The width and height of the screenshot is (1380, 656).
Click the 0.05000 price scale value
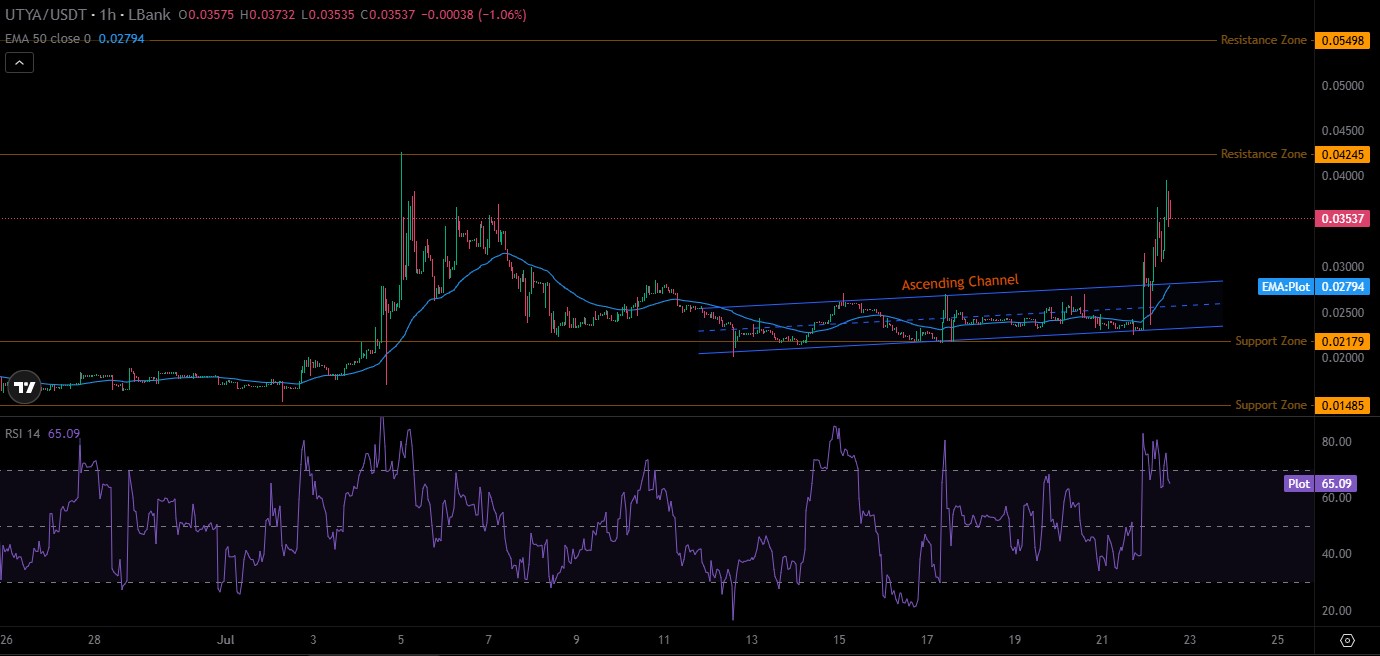[1344, 85]
